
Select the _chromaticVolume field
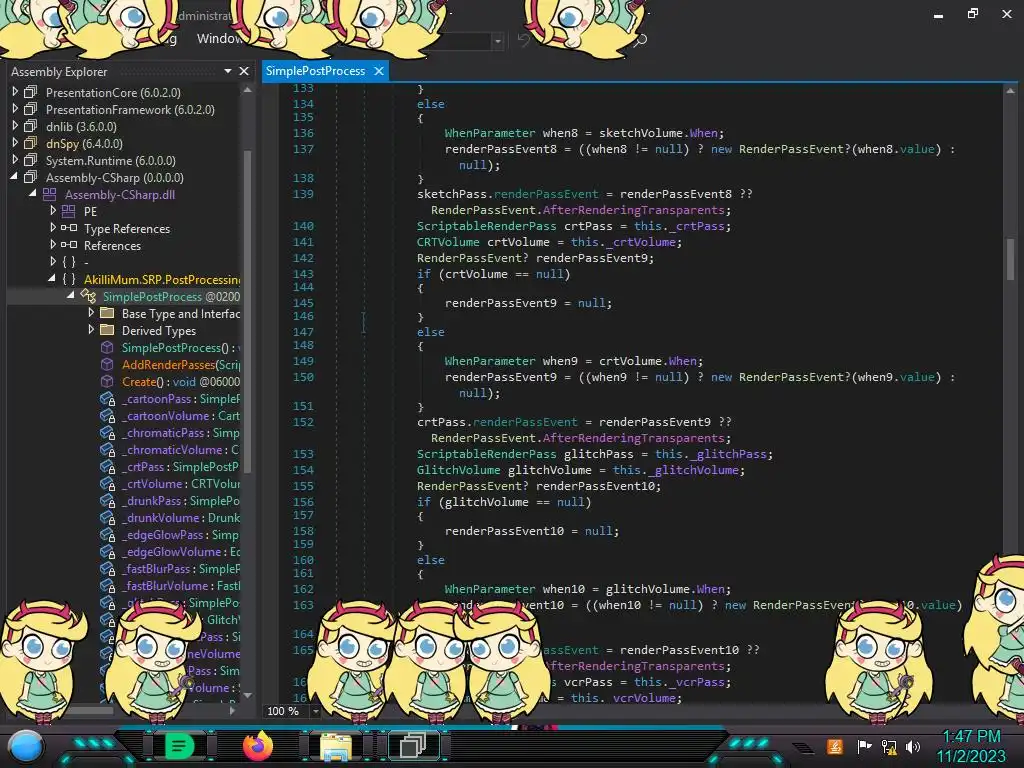(x=180, y=449)
